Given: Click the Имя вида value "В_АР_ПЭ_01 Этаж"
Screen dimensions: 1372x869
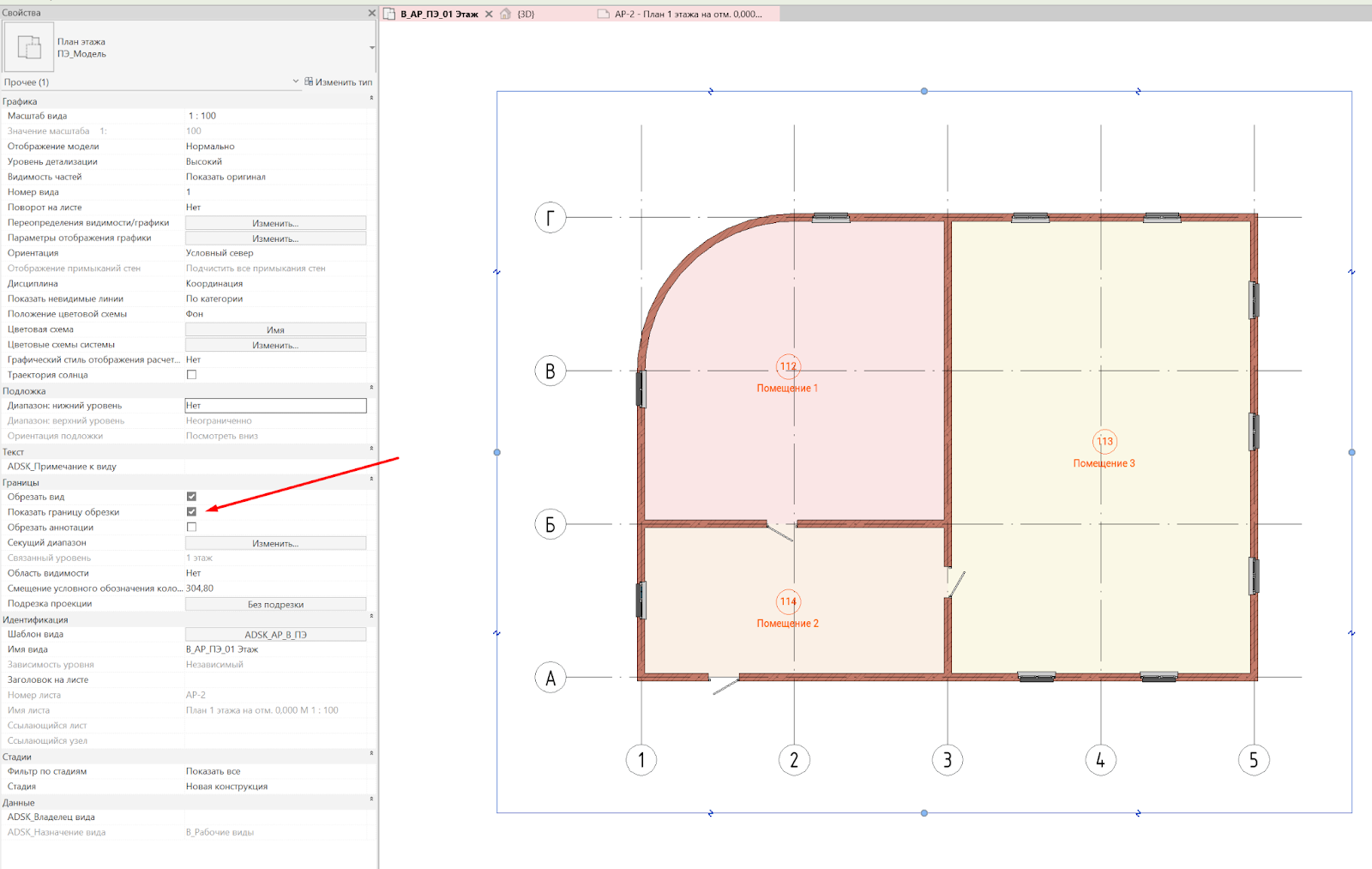Looking at the screenshot, I should point(222,649).
